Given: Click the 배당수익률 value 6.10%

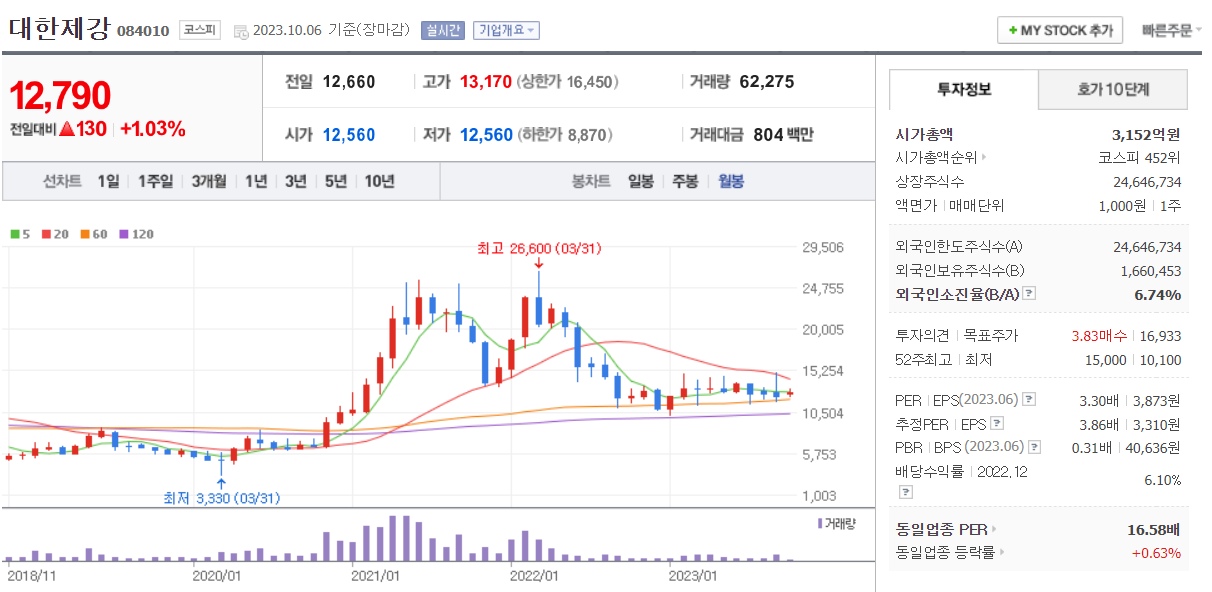Looking at the screenshot, I should pos(1161,481).
